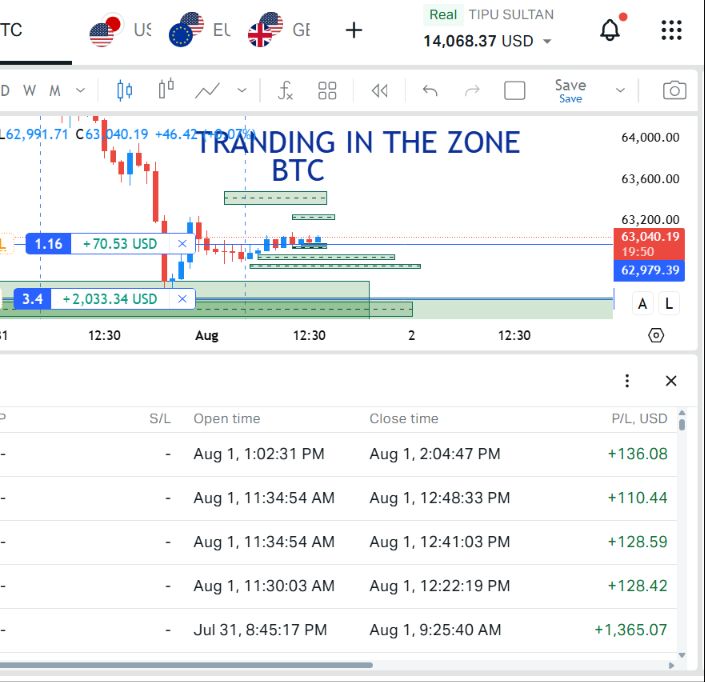The width and height of the screenshot is (705, 682).
Task: Click Jul 31, 8:45:17 PM open time
Action: point(260,630)
